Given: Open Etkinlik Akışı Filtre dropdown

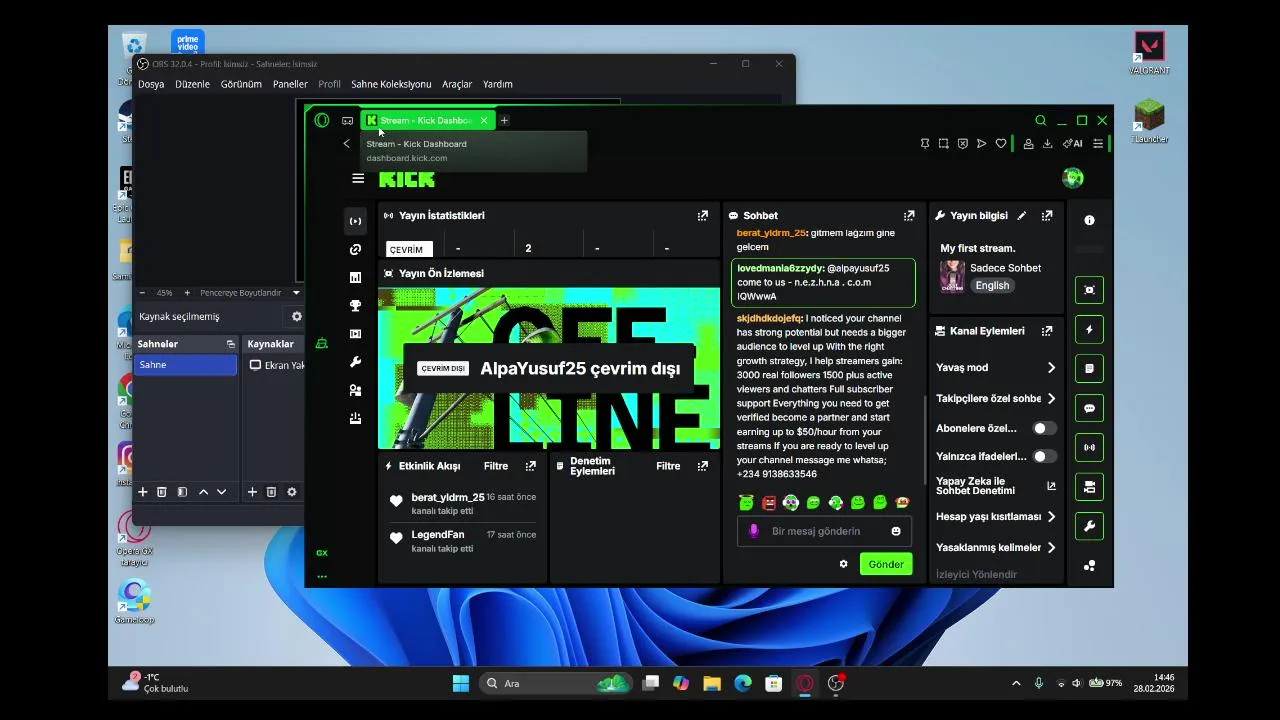Looking at the screenshot, I should tap(495, 466).
